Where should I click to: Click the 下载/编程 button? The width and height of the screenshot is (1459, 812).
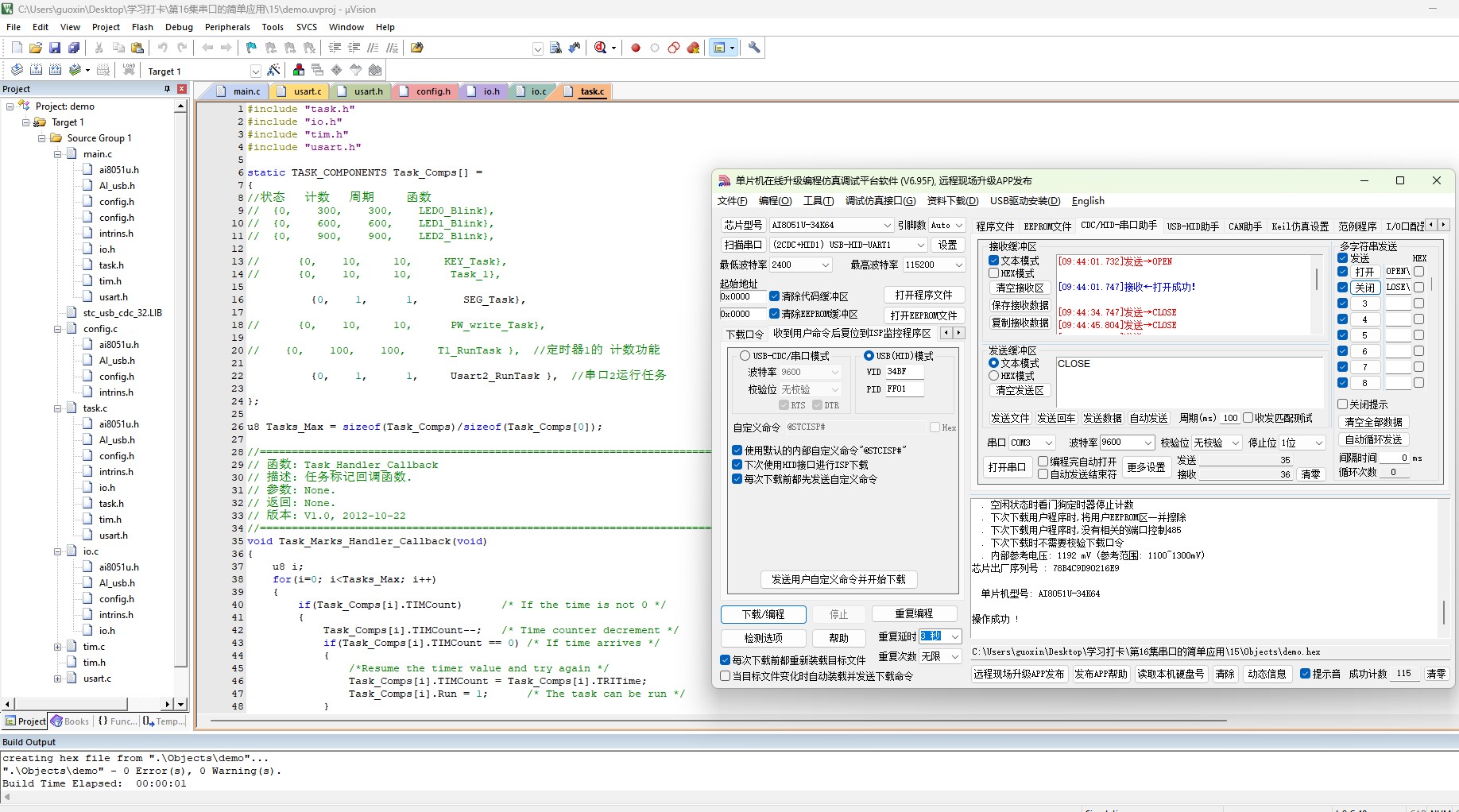pyautogui.click(x=763, y=614)
